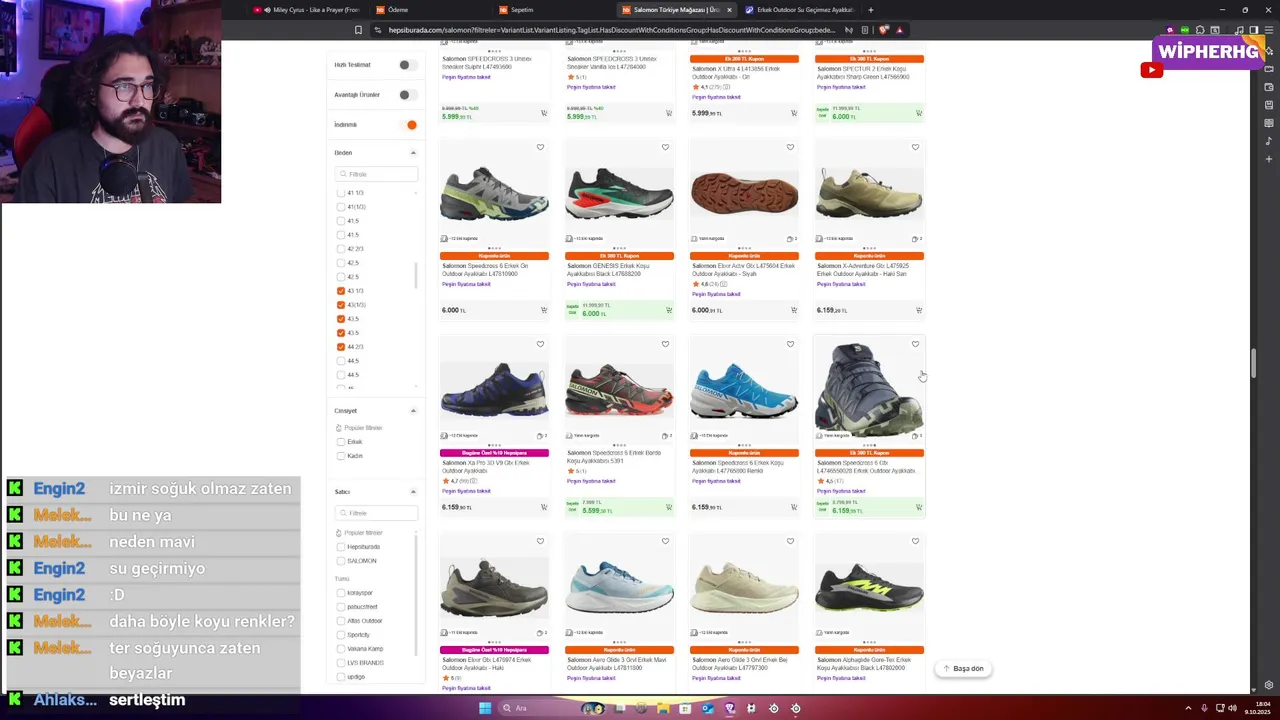Open the blue Speedcross 6 Renkli shoe image
Screen dimensions: 1280x720
click(x=744, y=390)
